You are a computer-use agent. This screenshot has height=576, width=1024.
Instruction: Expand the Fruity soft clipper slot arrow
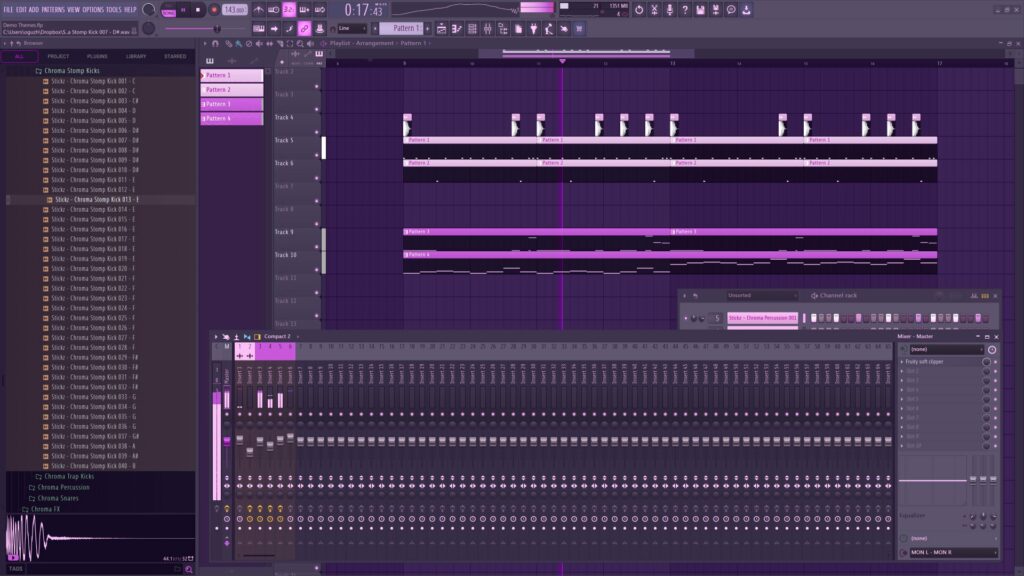tap(903, 362)
